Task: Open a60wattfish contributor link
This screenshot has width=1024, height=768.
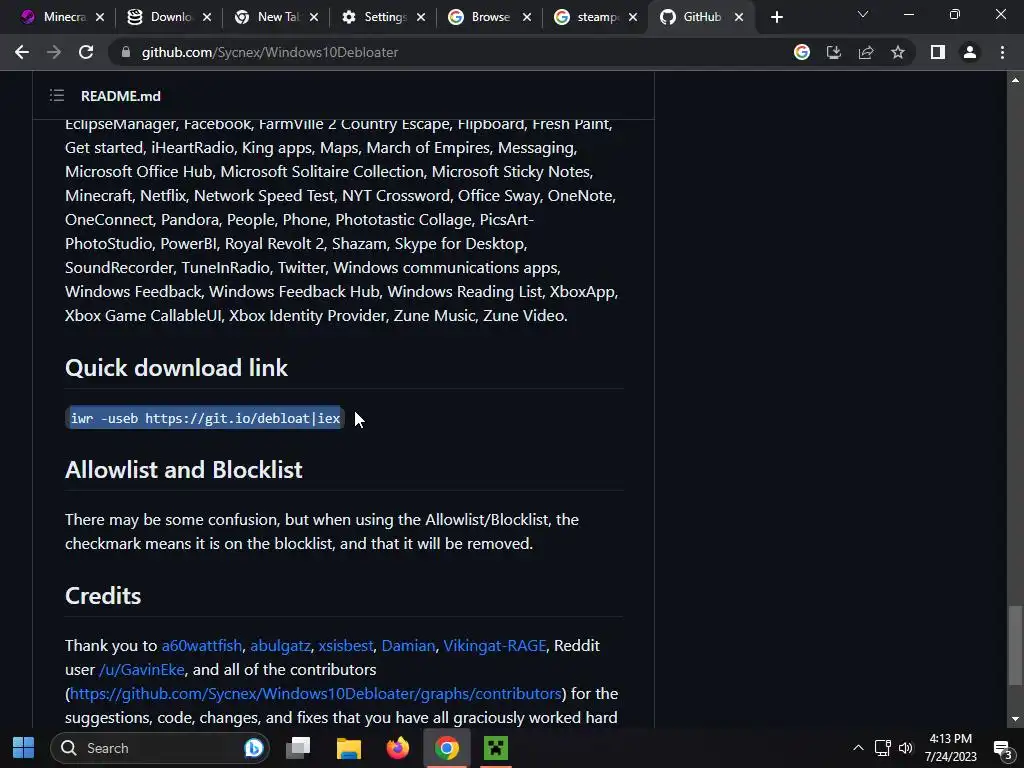Action: point(202,645)
